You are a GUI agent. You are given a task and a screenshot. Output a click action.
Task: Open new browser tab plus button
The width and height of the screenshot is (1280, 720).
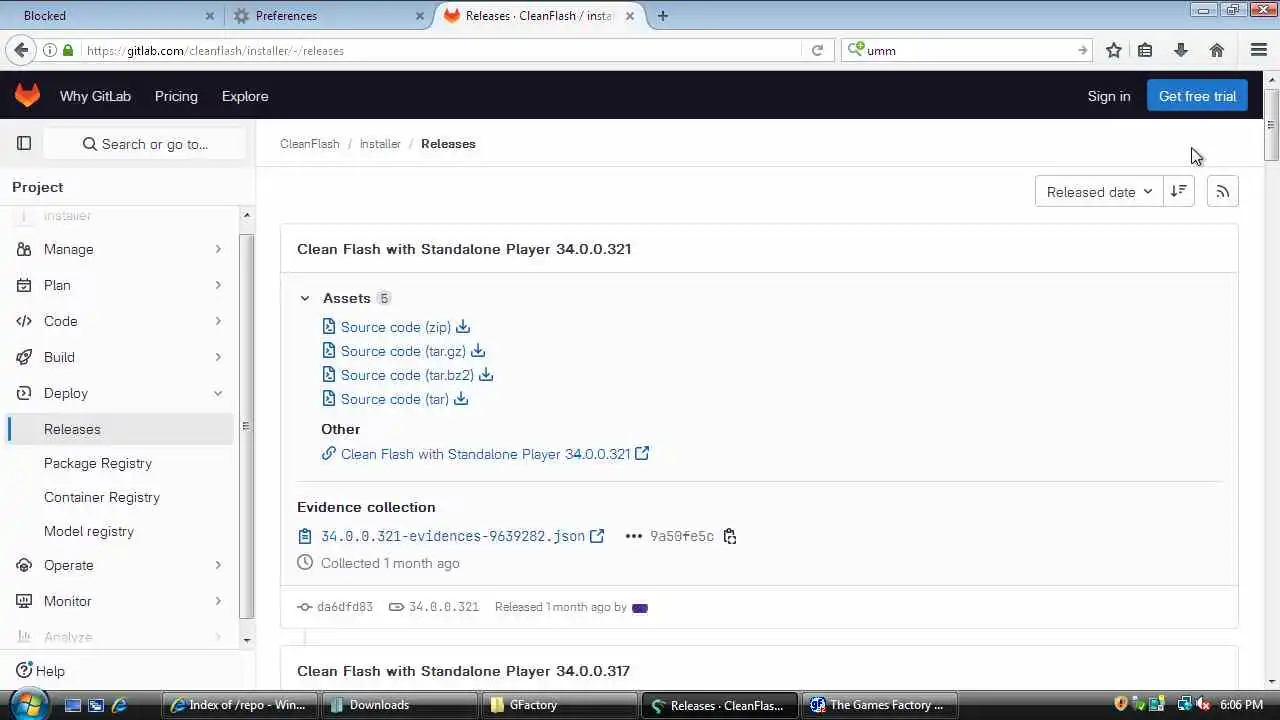(x=663, y=15)
